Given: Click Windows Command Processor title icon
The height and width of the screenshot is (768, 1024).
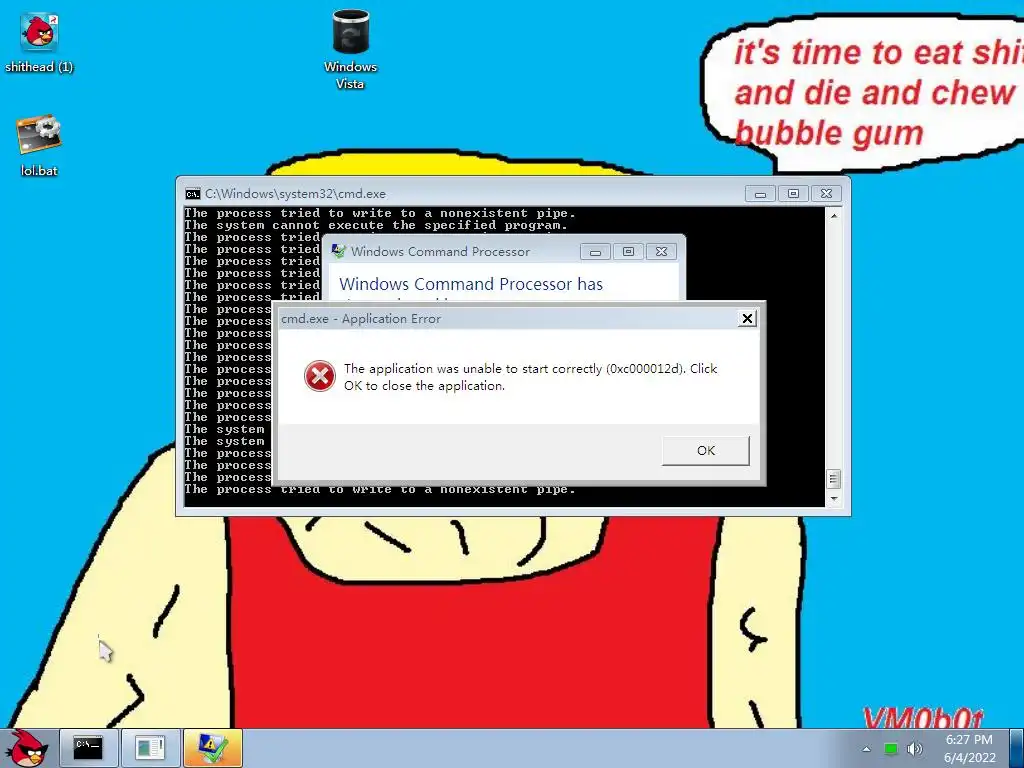Looking at the screenshot, I should 338,251.
